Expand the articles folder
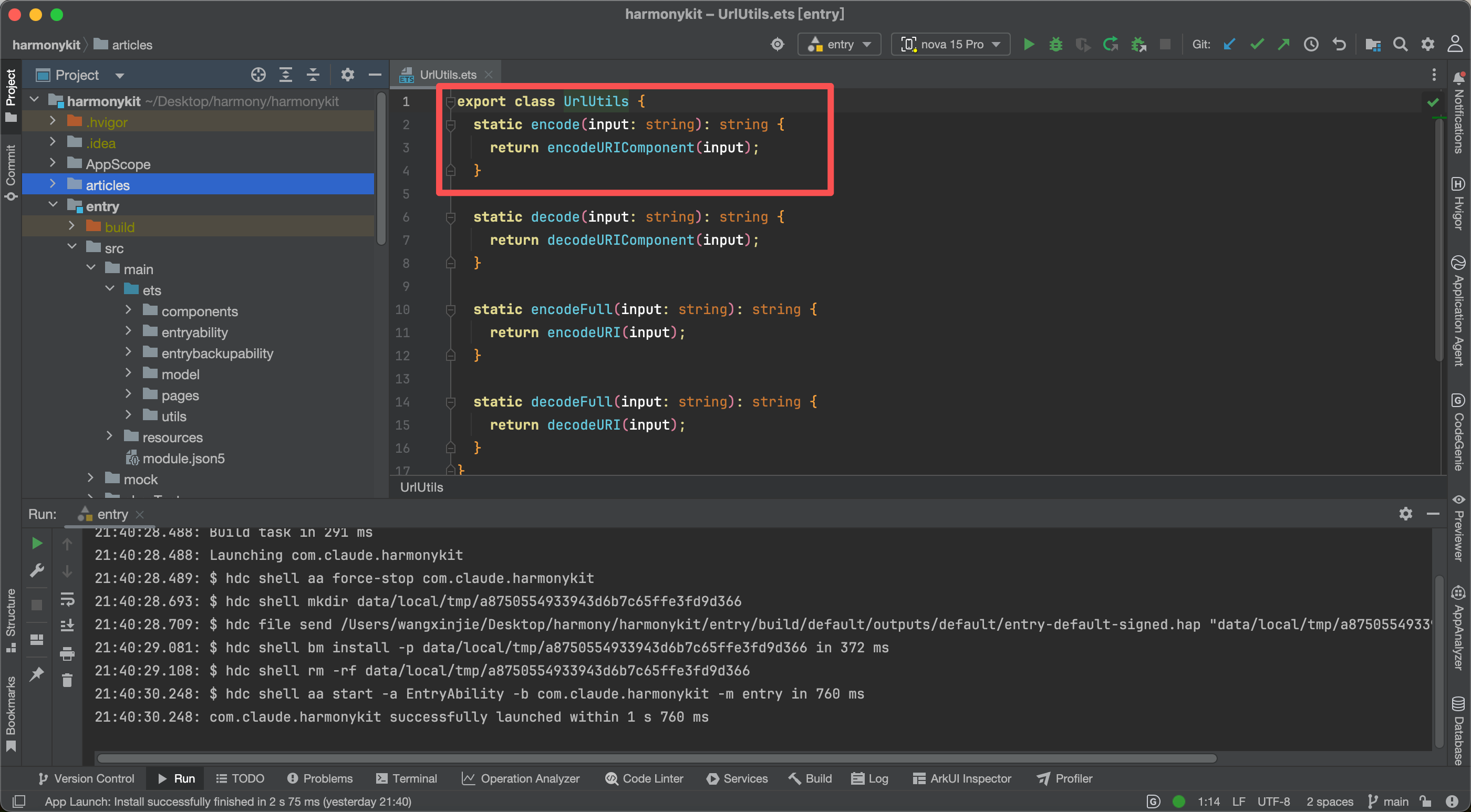 click(x=53, y=184)
